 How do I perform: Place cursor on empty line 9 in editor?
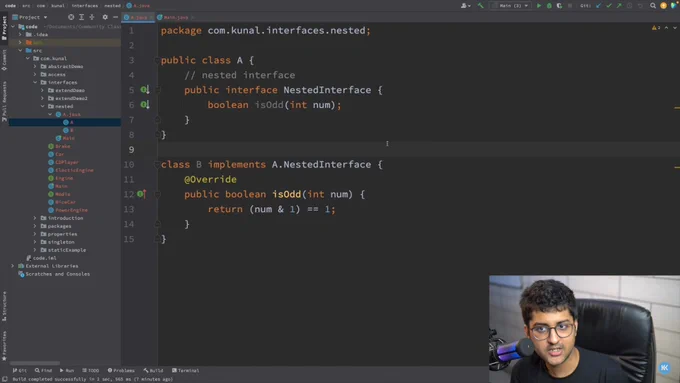418,150
